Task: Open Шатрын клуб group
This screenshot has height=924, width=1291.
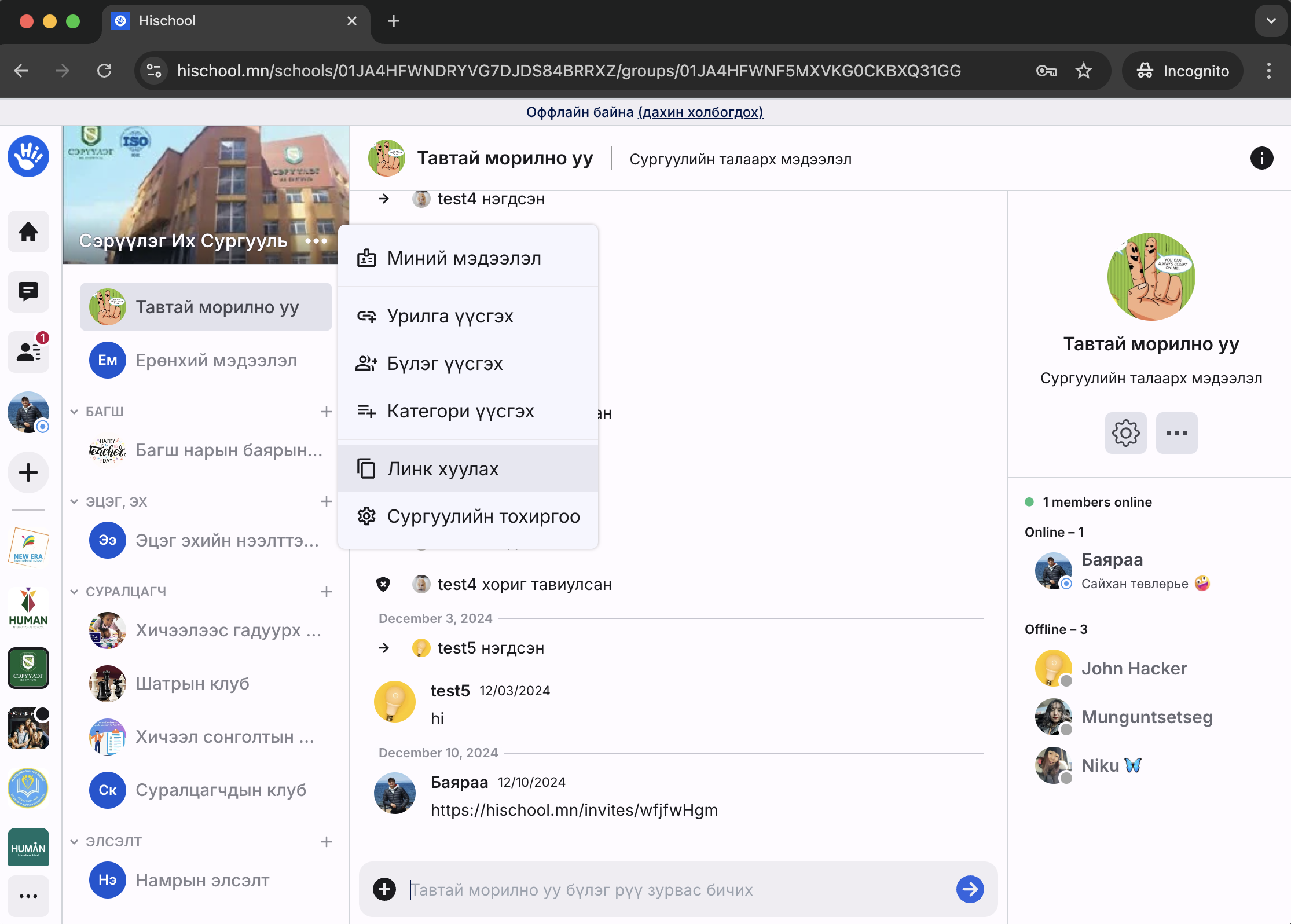Action: [x=192, y=684]
